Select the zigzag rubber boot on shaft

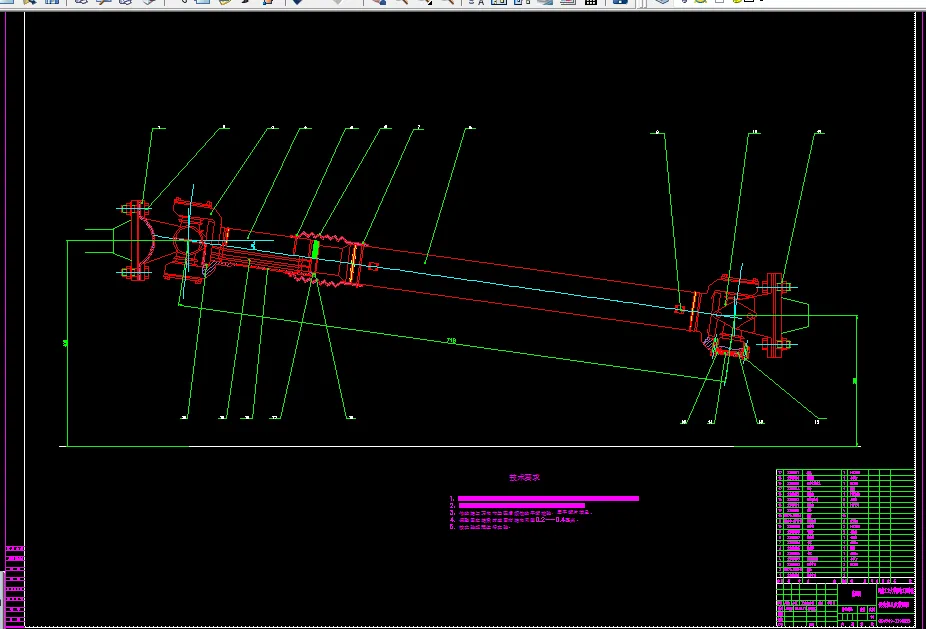[329, 259]
